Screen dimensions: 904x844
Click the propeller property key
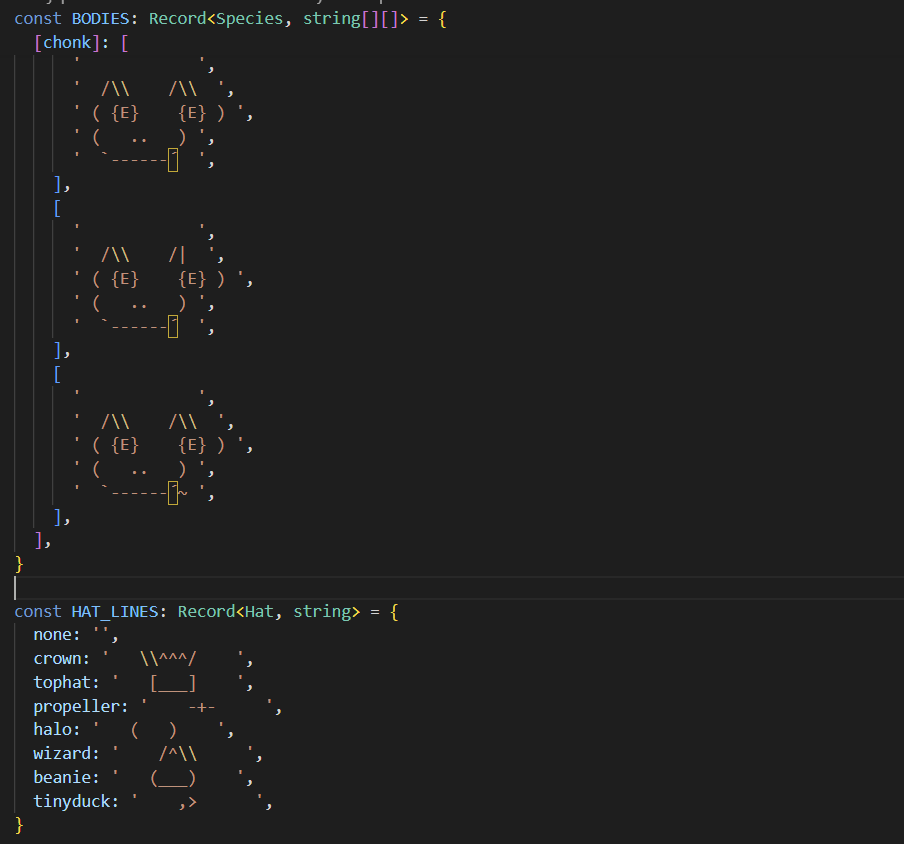[x=76, y=706]
